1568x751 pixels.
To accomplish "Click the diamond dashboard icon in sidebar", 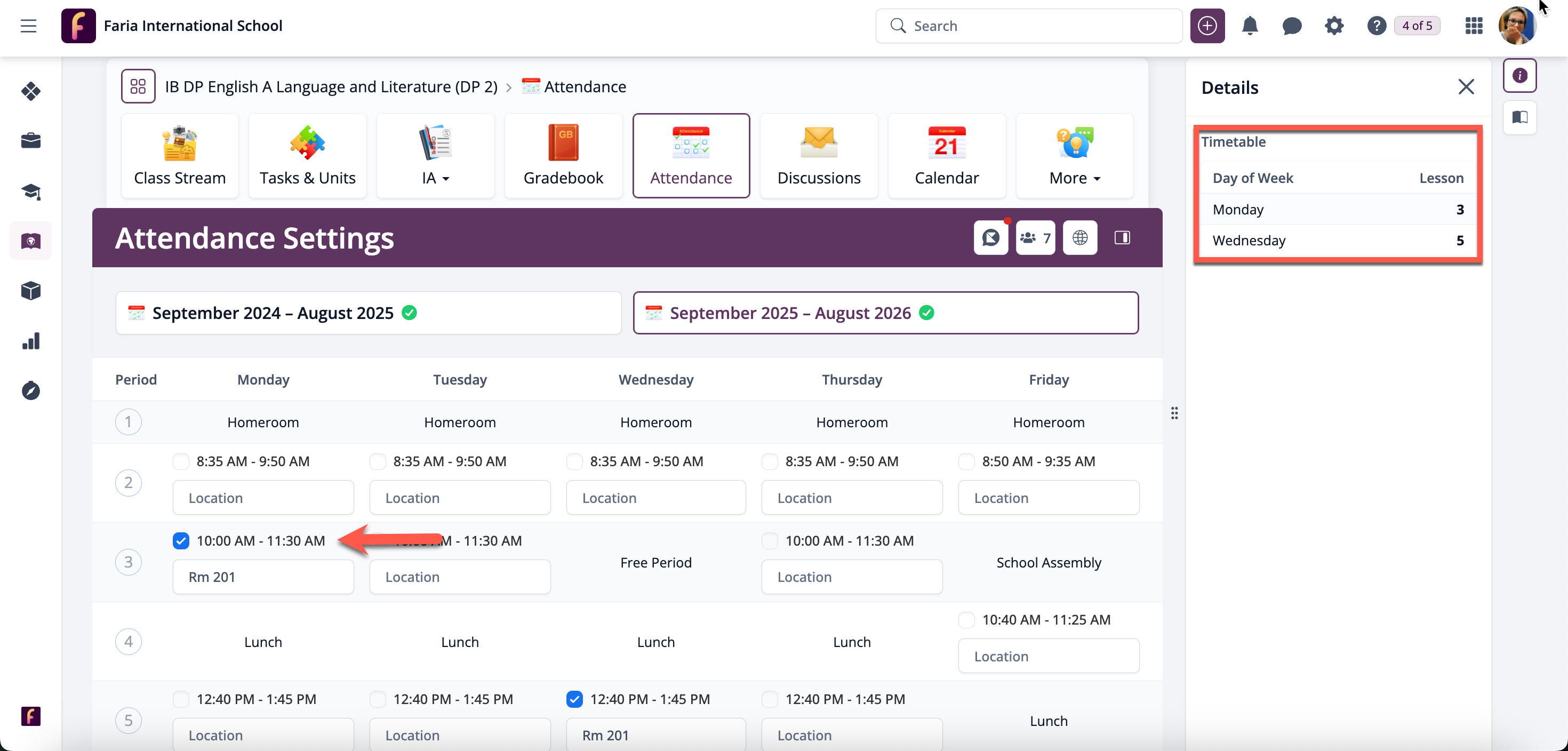I will 31,91.
